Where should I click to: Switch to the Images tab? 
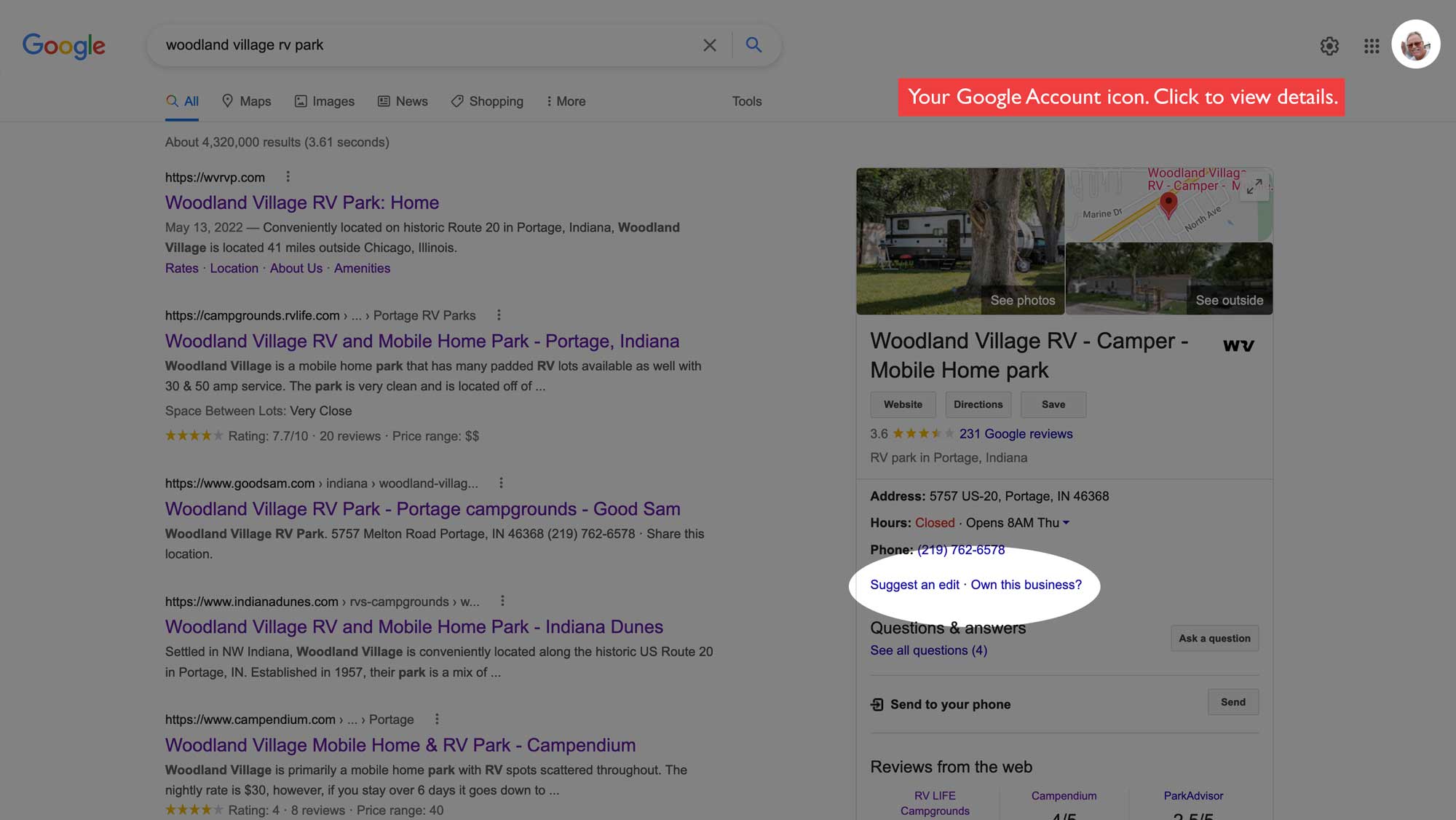[x=324, y=101]
